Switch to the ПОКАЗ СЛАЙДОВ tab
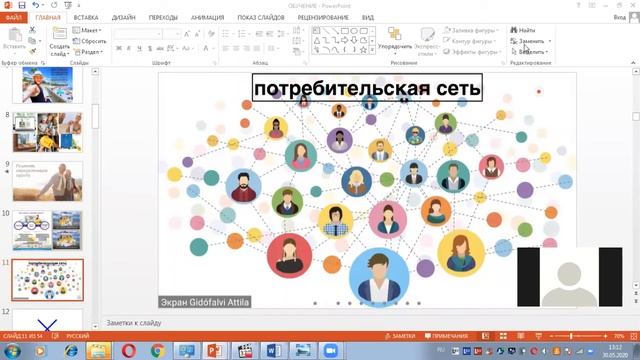640x360 pixels. [x=261, y=18]
